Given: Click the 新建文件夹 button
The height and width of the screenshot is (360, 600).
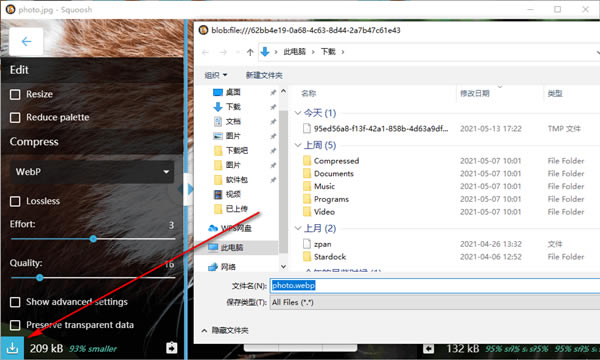Looking at the screenshot, I should click(264, 75).
